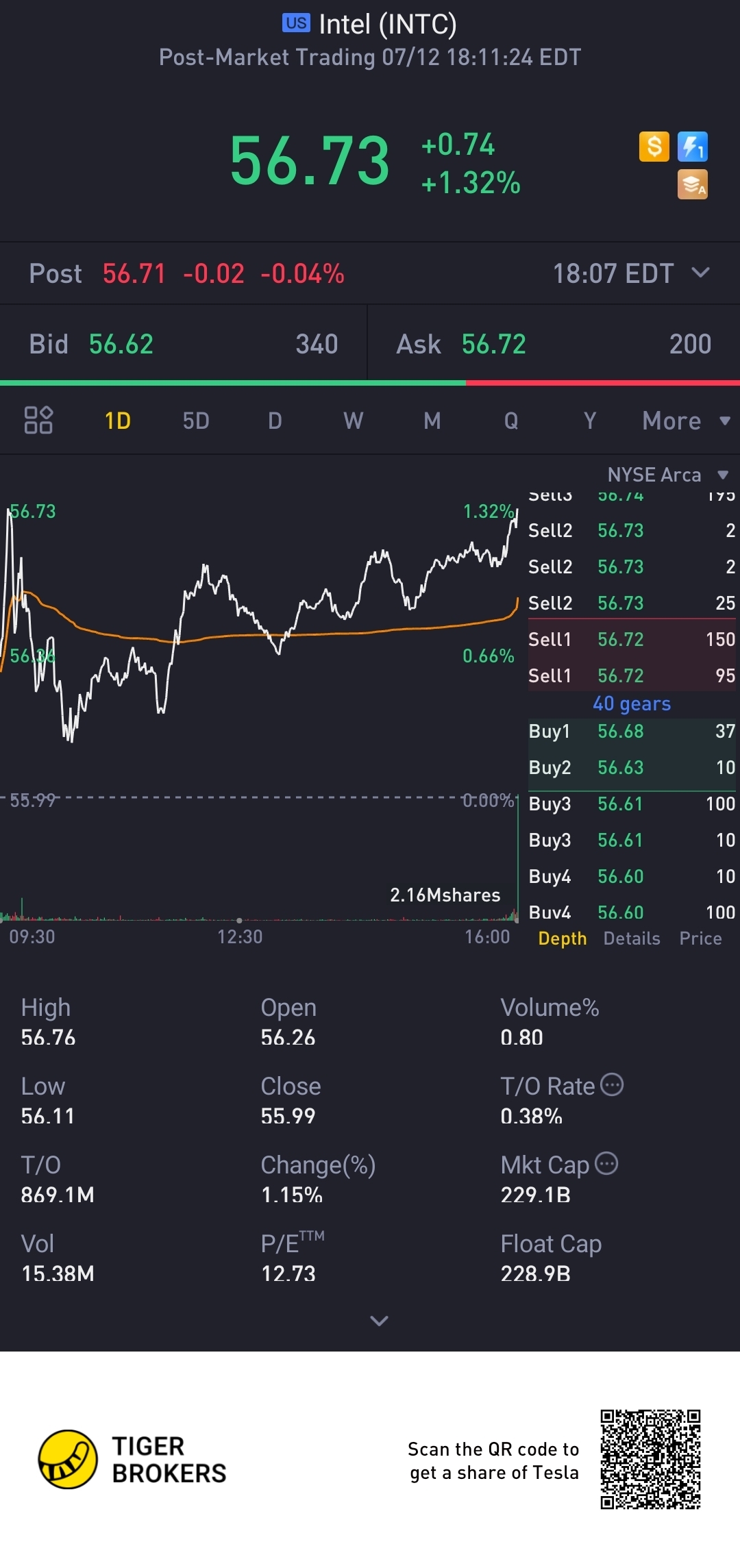Tap the tan stacked layers icon
This screenshot has height=1568, width=740.
click(692, 184)
